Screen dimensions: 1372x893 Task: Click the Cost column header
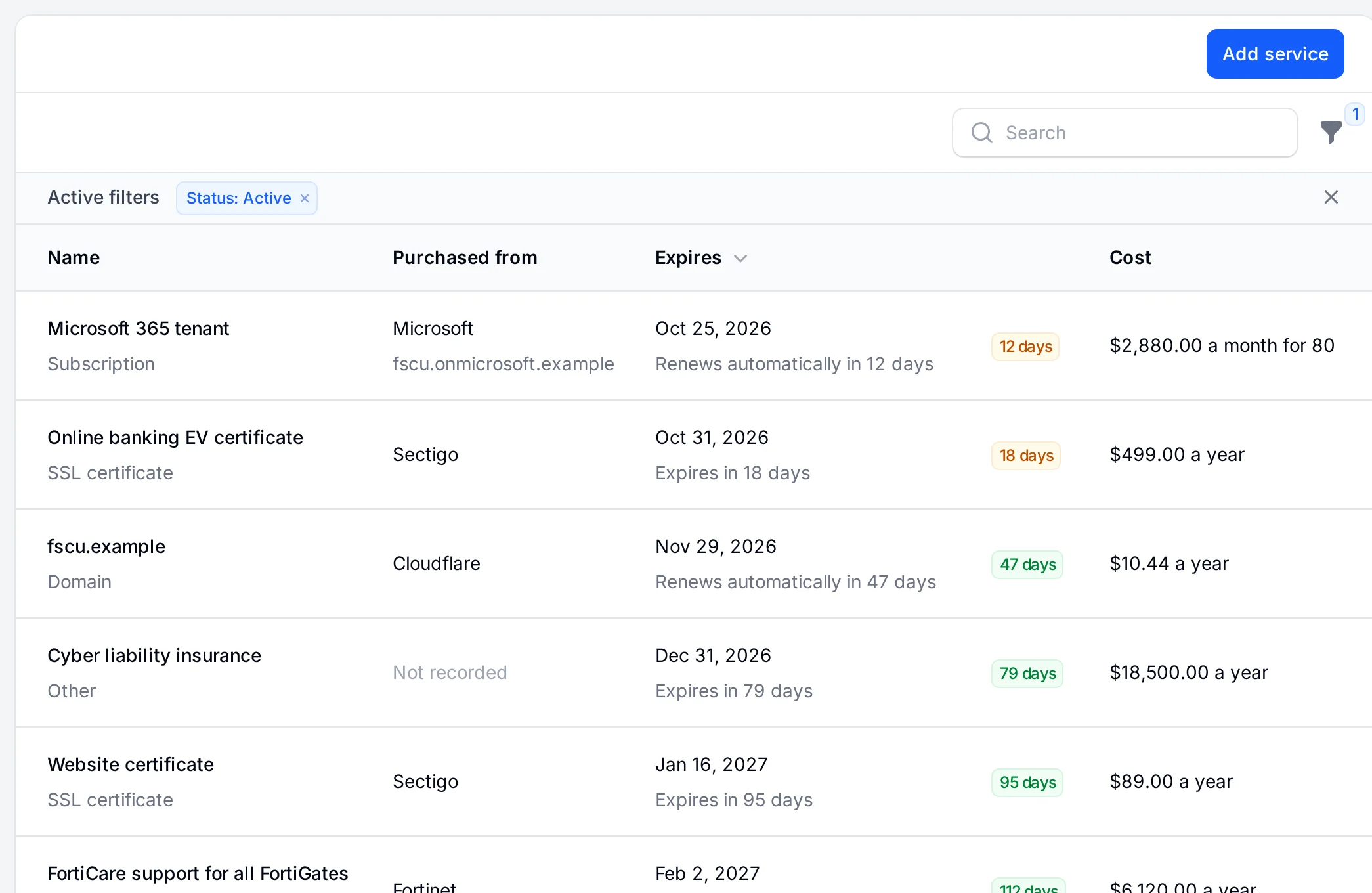[x=1130, y=257]
